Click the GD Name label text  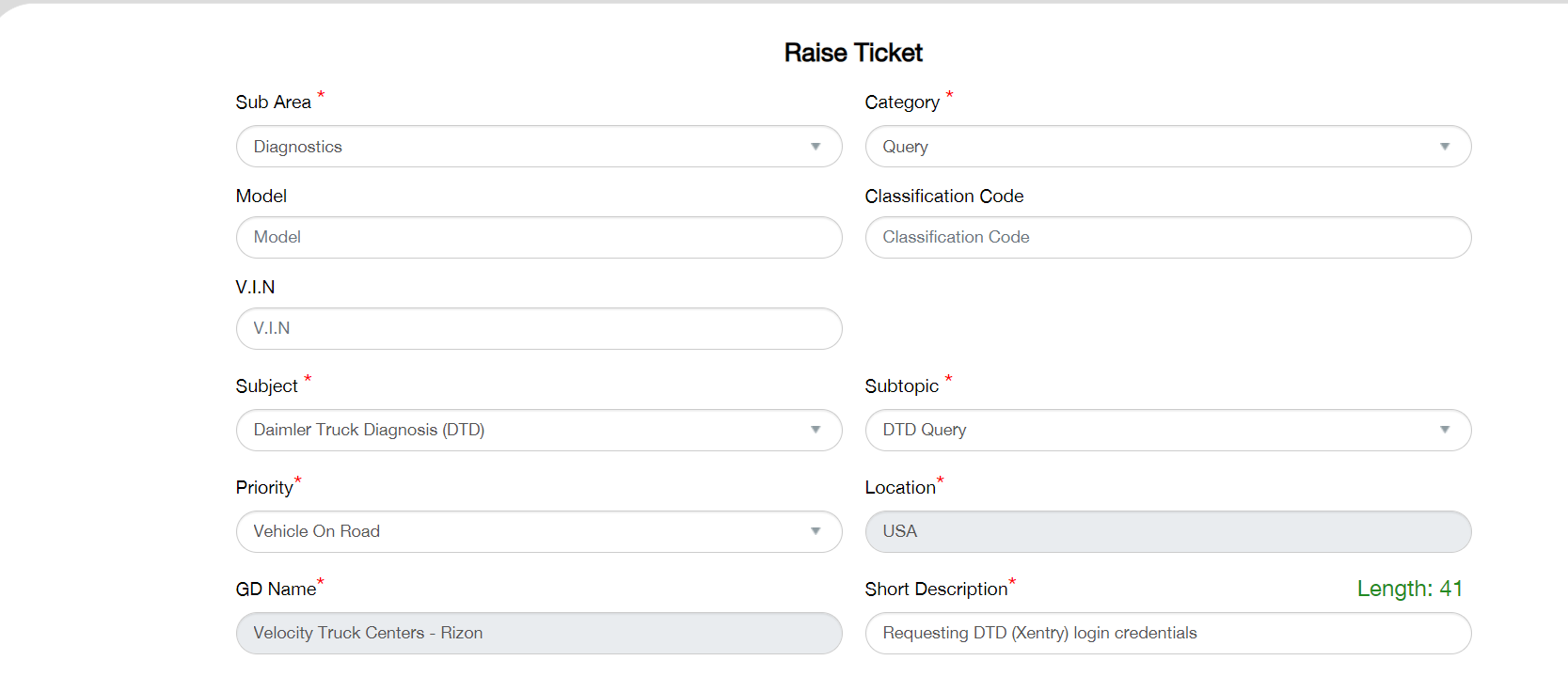click(x=276, y=589)
